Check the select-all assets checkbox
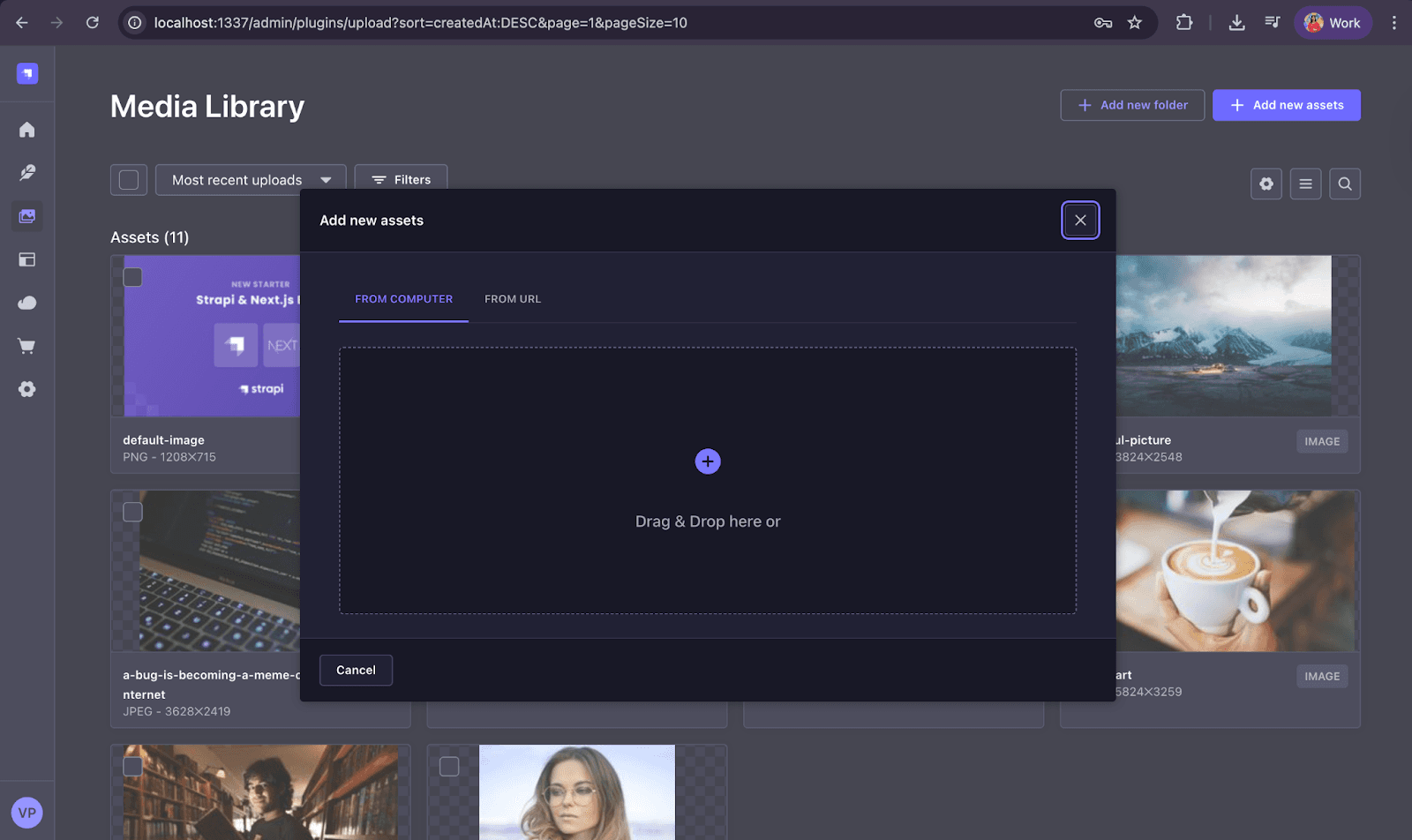Image resolution: width=1412 pixels, height=840 pixels. [x=128, y=179]
